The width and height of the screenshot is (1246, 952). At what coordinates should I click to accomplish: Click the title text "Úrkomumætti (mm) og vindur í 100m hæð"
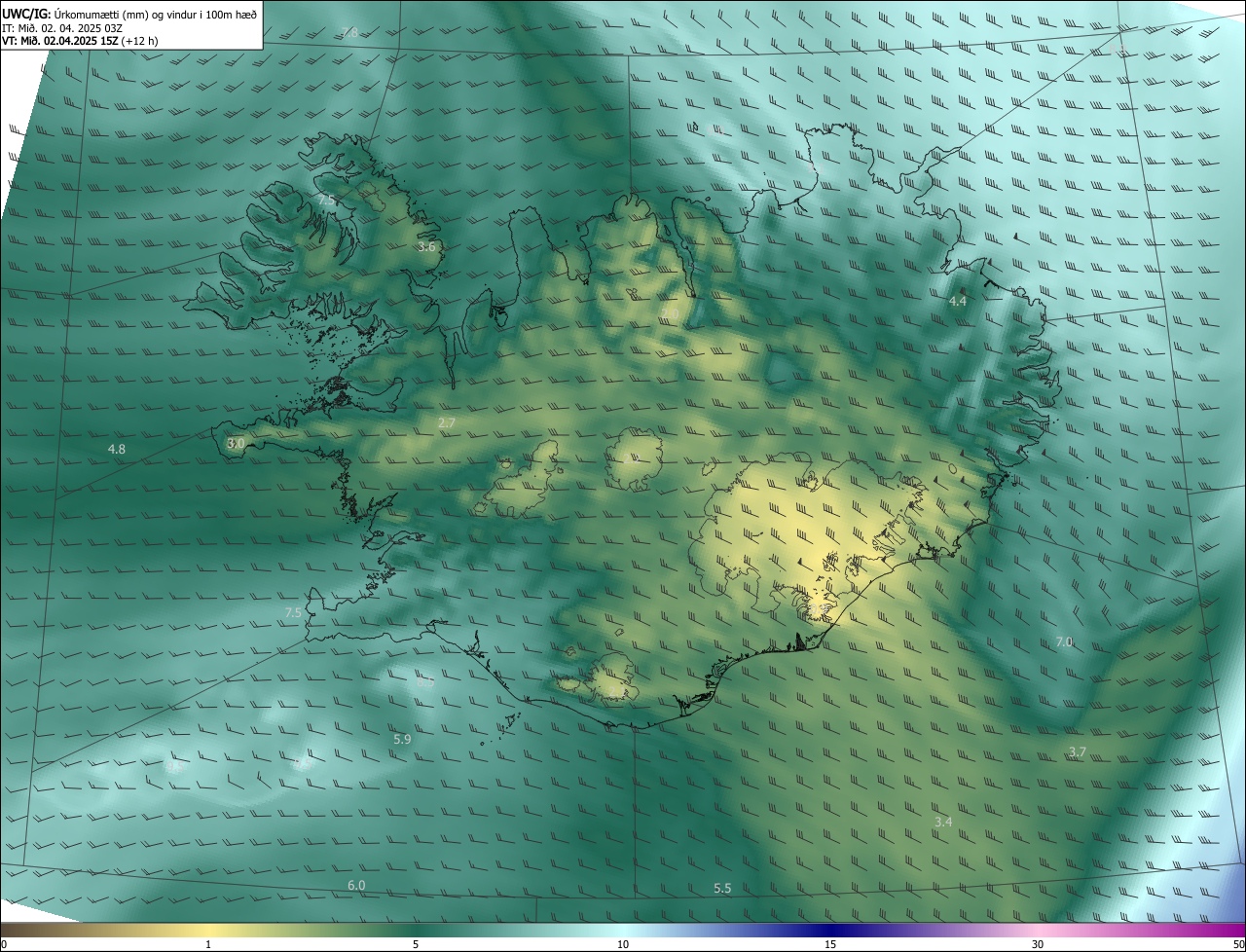(156, 14)
